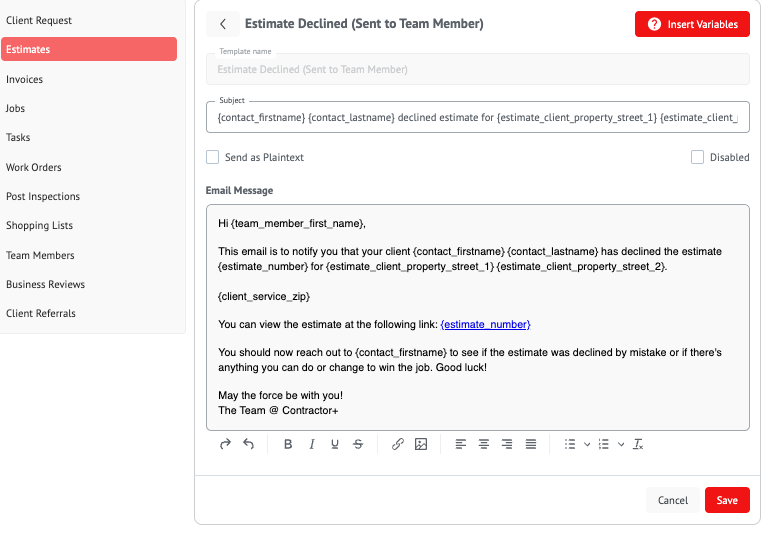Viewport: 772px width, 535px height.
Task: Apply strikethrough formatting
Action: (x=358, y=444)
